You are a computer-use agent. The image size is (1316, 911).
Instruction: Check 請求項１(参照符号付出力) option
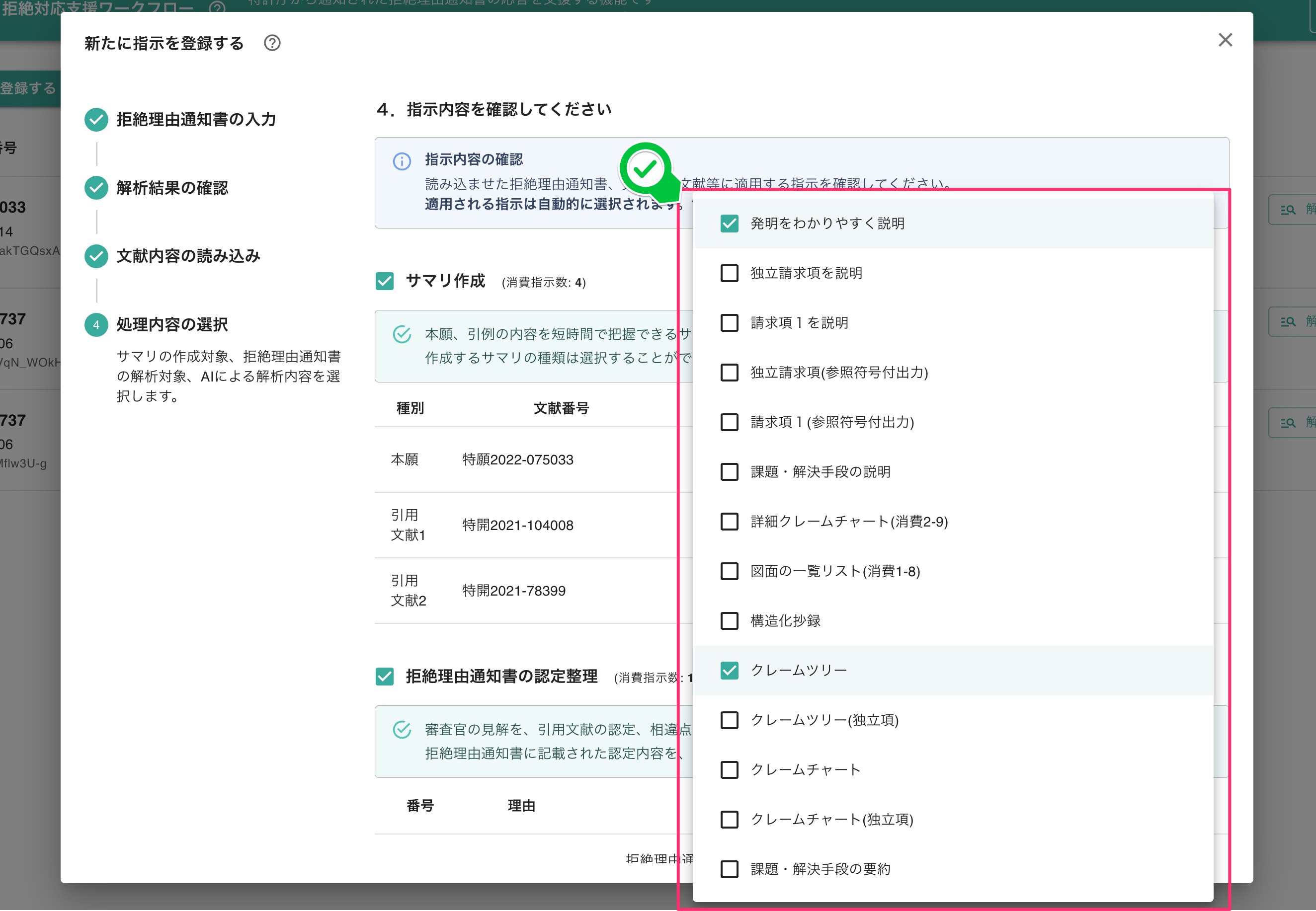[729, 422]
